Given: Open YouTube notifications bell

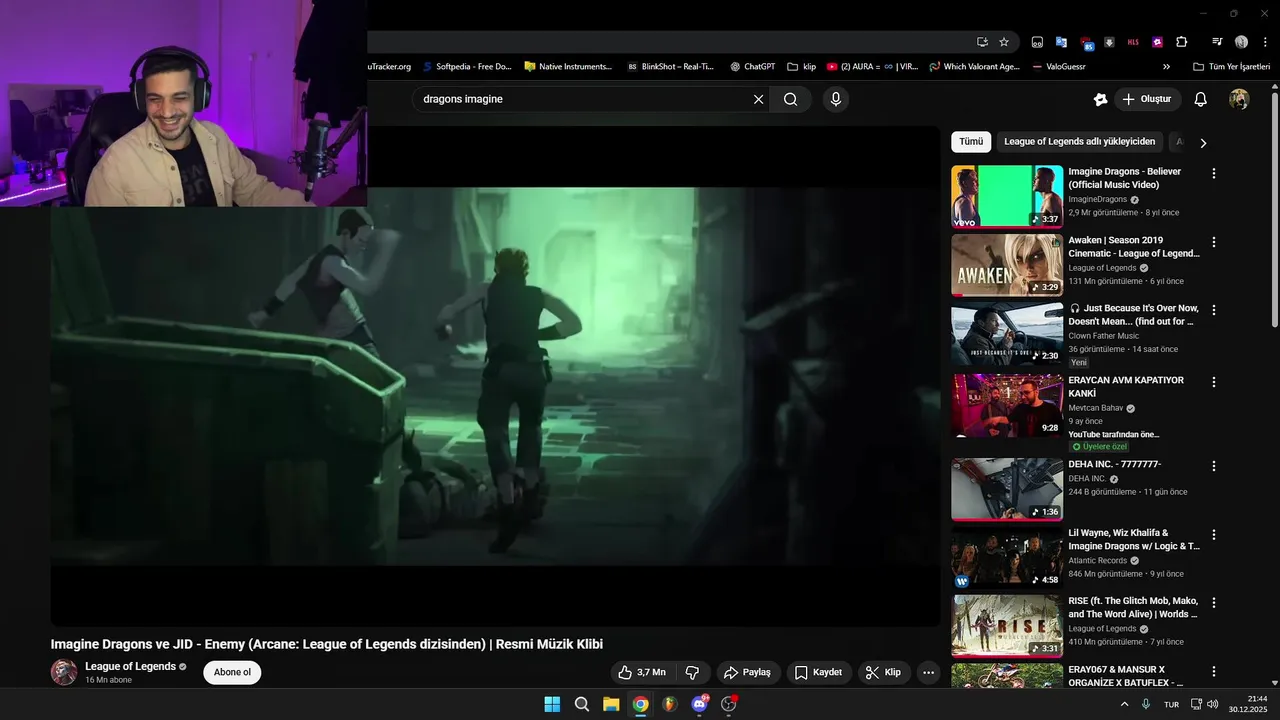Looking at the screenshot, I should [x=1201, y=99].
